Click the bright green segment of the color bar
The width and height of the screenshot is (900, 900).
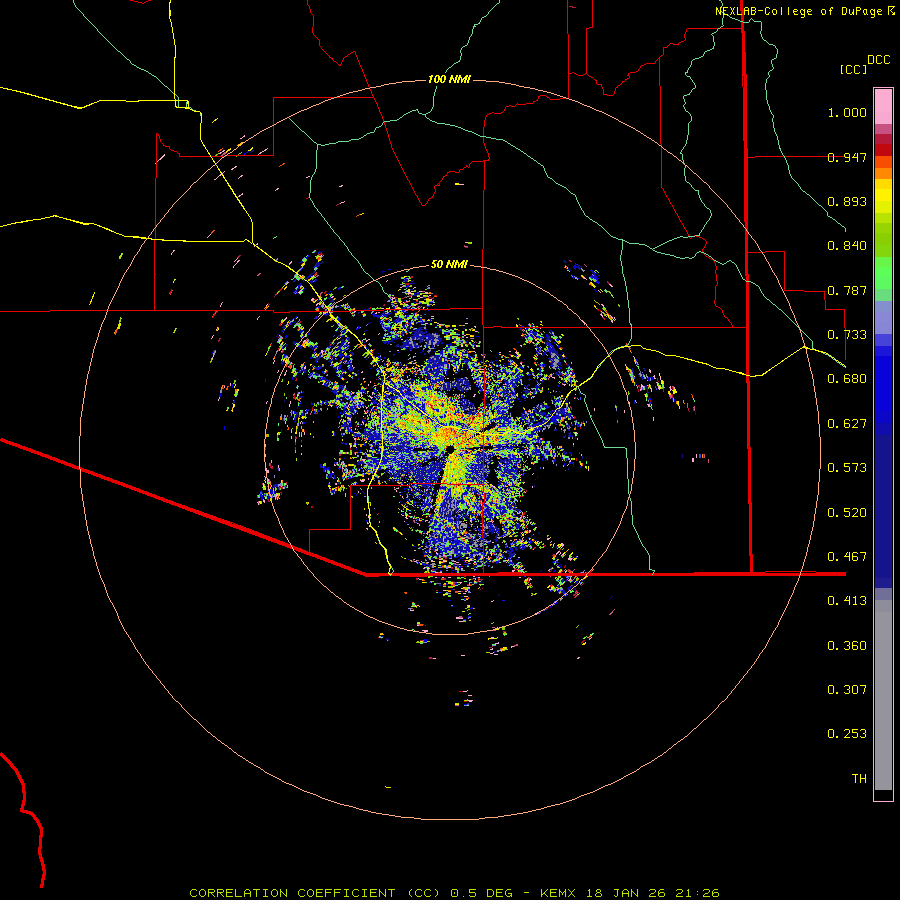click(883, 272)
